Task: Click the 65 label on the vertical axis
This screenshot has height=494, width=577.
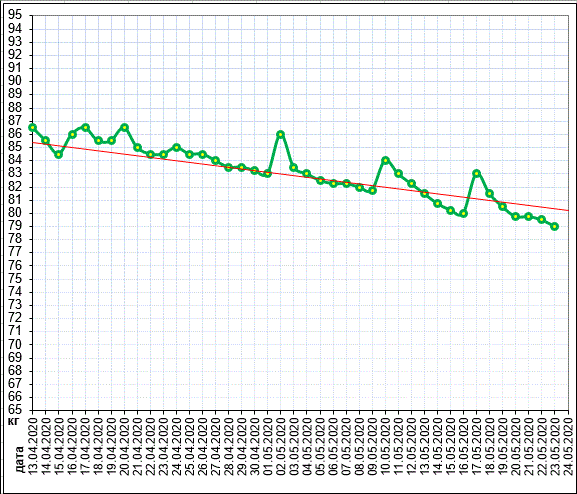Action: point(15,410)
